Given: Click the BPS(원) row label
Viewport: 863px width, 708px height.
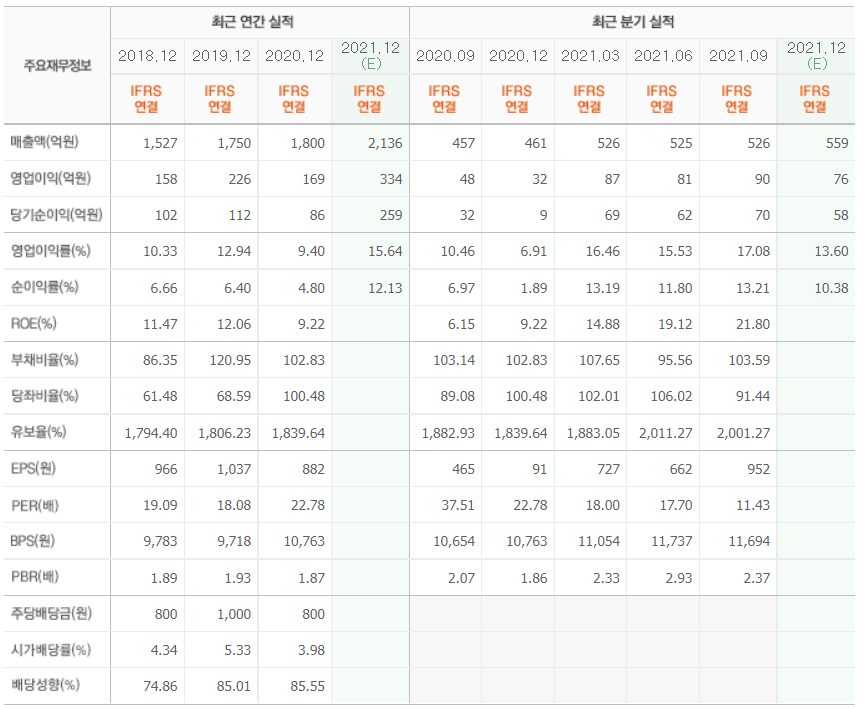Looking at the screenshot, I should tap(33, 541).
